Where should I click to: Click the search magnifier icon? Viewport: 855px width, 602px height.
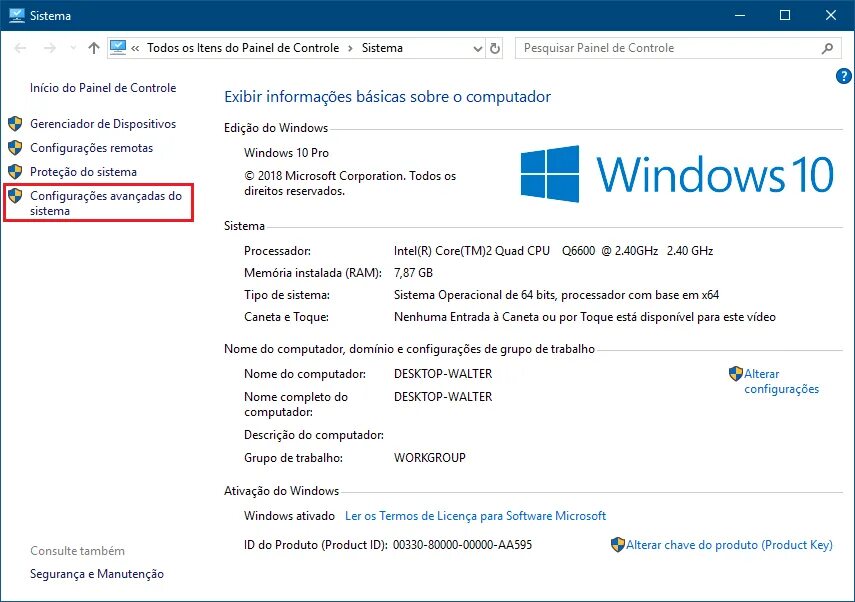click(x=827, y=48)
